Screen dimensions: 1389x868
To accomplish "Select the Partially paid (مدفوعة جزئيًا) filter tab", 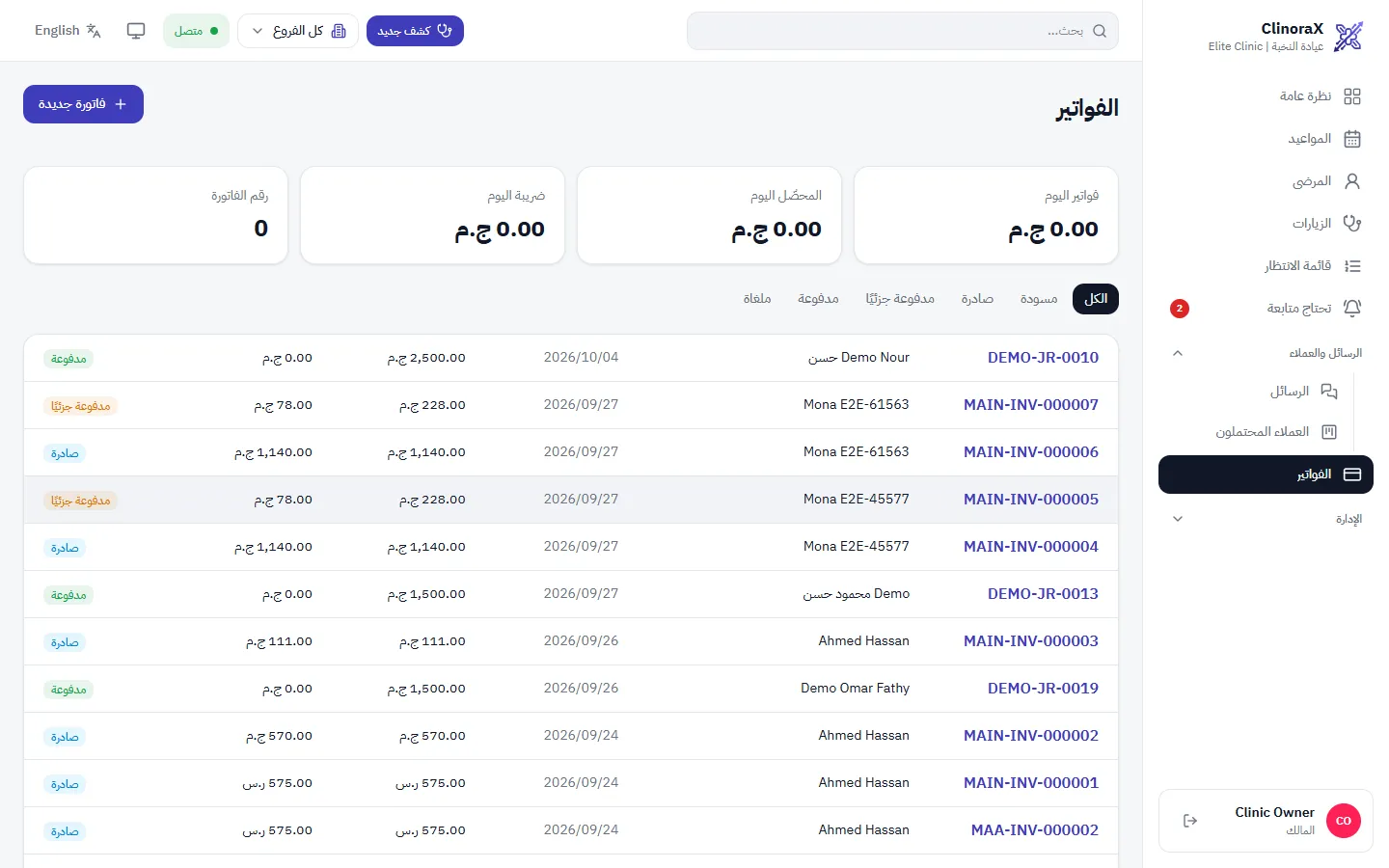I will tap(900, 299).
